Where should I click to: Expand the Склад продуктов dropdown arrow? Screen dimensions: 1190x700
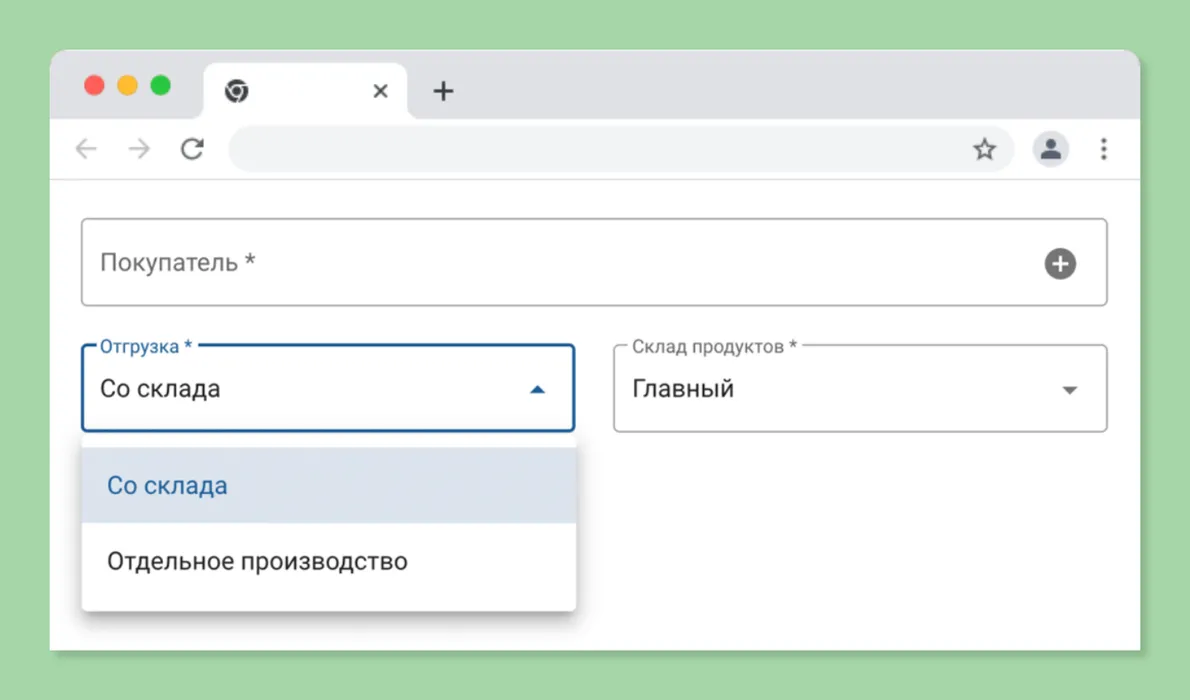tap(1069, 390)
